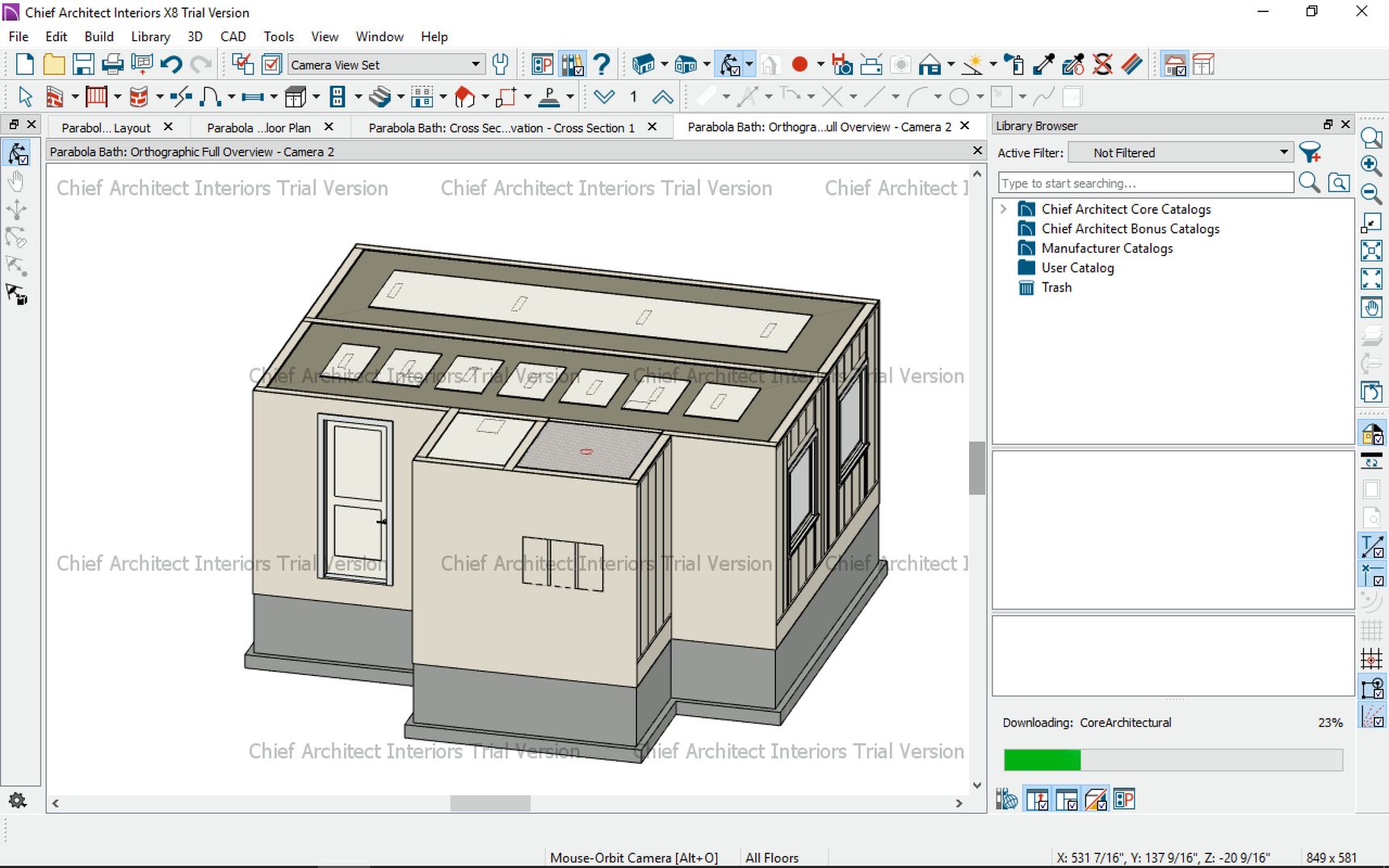Open the Cabinet tool dropdown arrow
The image size is (1389, 868).
tap(316, 97)
